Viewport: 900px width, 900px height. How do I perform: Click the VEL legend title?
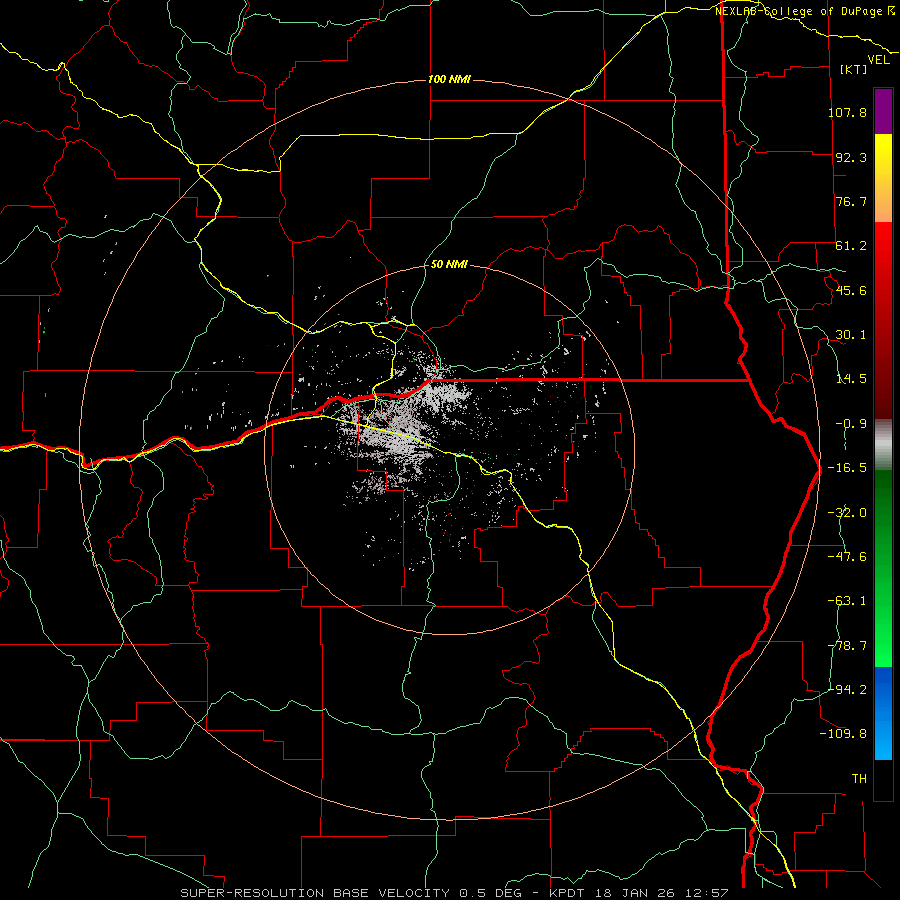[x=878, y=60]
